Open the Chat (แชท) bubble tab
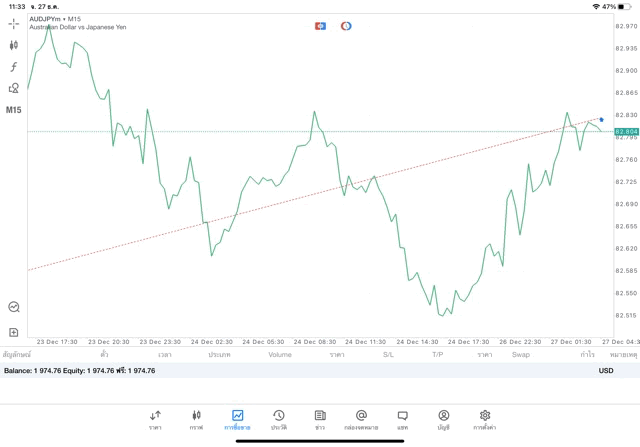 pos(402,419)
